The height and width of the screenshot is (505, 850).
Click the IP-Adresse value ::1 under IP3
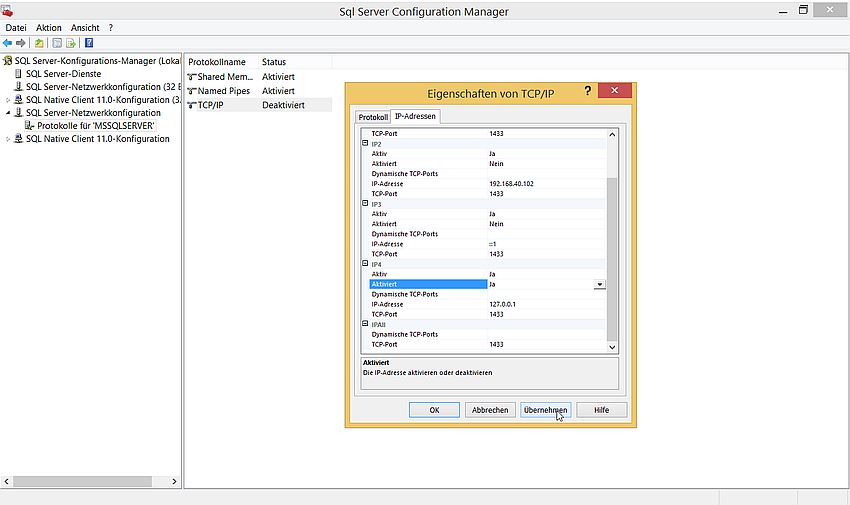coord(493,244)
